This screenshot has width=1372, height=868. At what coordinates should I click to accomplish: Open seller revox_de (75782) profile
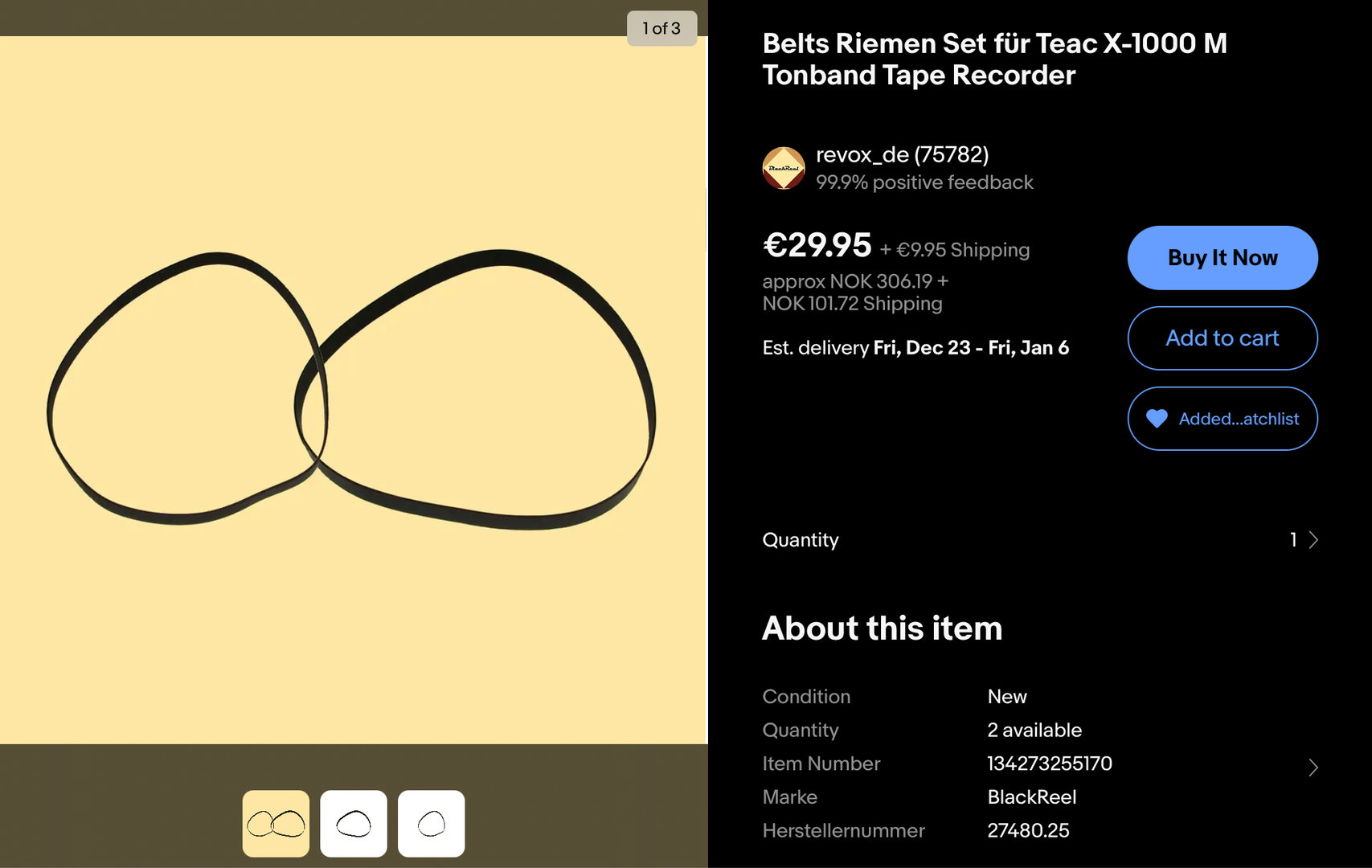pyautogui.click(x=902, y=154)
